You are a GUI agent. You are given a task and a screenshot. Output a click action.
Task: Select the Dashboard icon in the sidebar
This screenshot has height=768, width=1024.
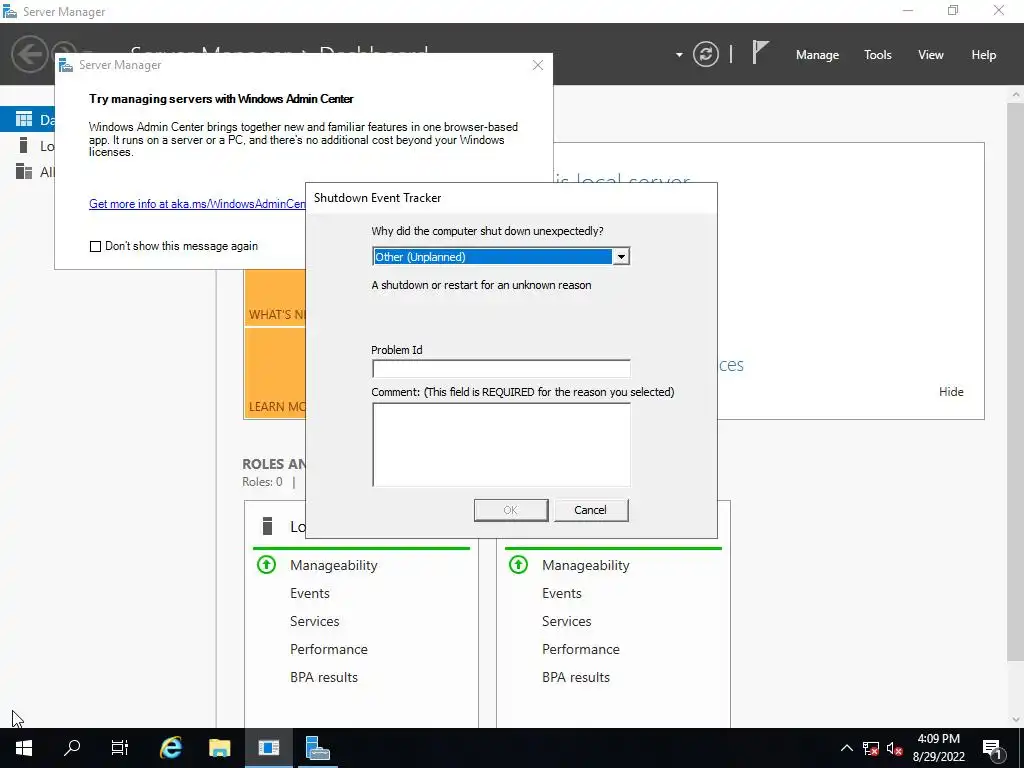24,120
